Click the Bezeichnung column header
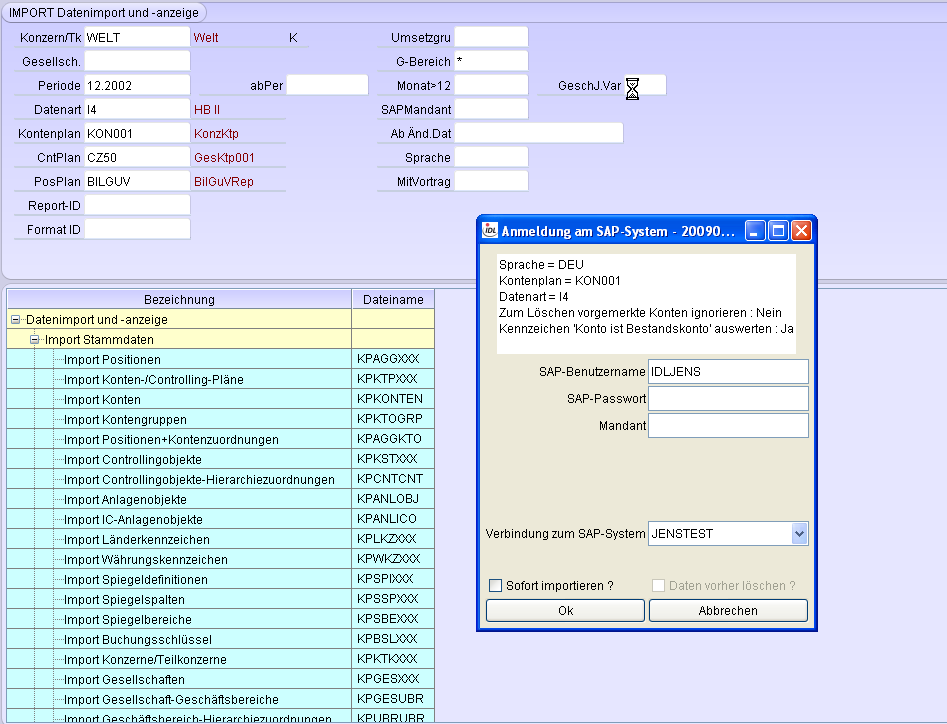The height and width of the screenshot is (724, 947). click(179, 300)
